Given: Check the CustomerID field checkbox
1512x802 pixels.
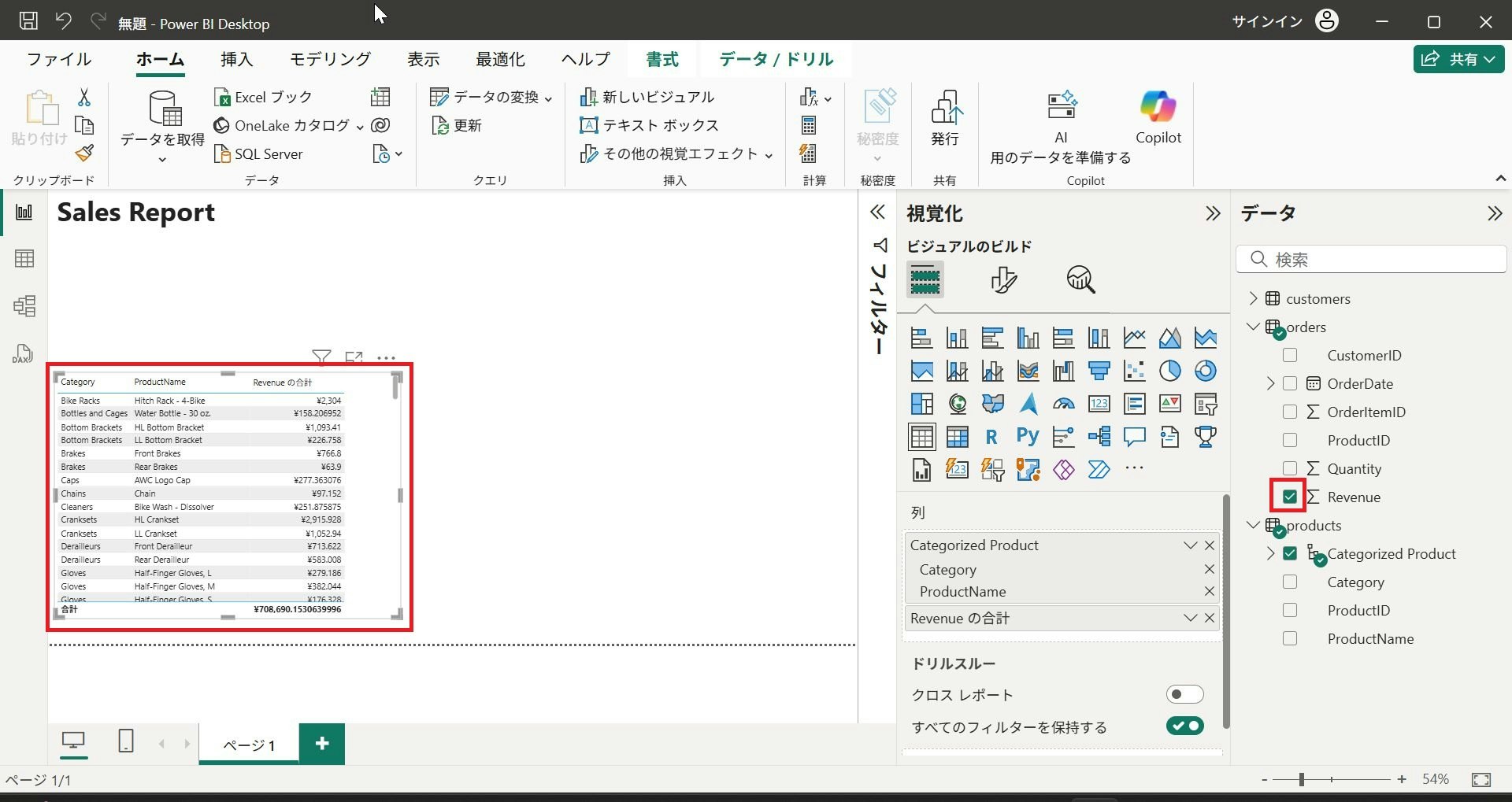Looking at the screenshot, I should click(x=1290, y=355).
